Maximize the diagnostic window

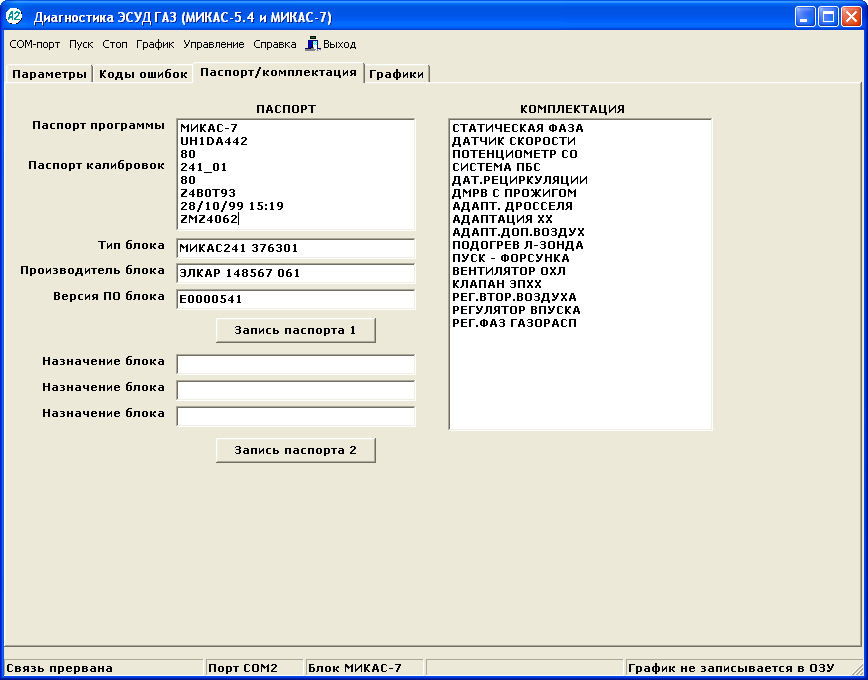pyautogui.click(x=829, y=17)
